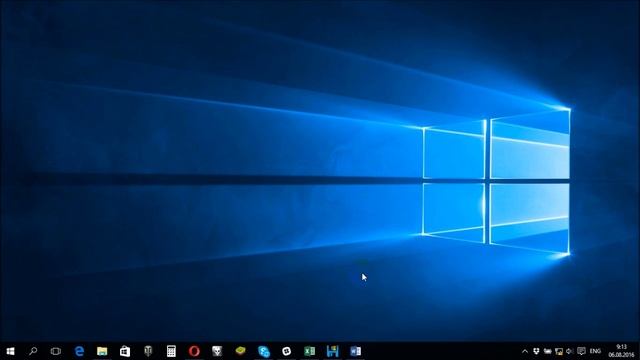Screen dimensions: 640x360
Task: Open the volume speaker tray icon
Action: tap(570, 351)
